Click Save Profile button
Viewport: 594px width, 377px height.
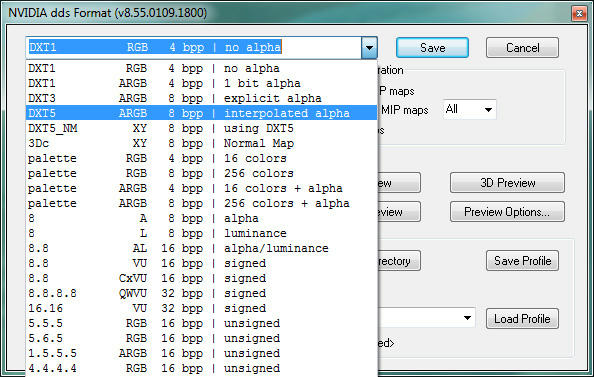[522, 261]
